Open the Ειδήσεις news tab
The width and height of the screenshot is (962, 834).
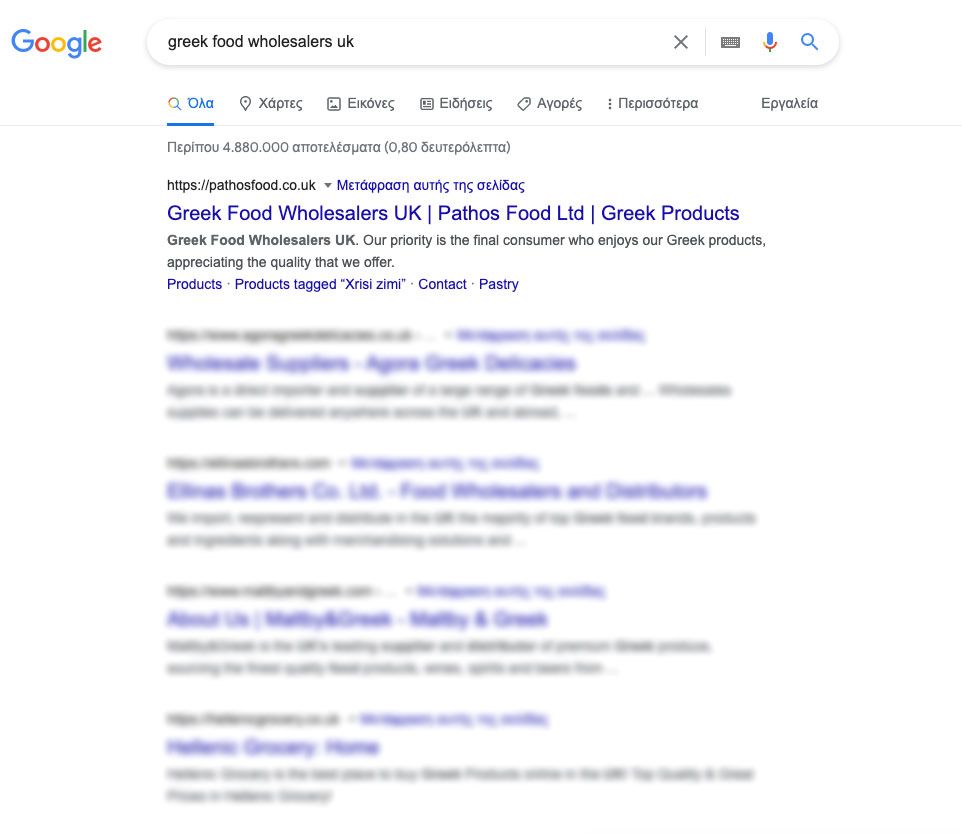pos(455,103)
